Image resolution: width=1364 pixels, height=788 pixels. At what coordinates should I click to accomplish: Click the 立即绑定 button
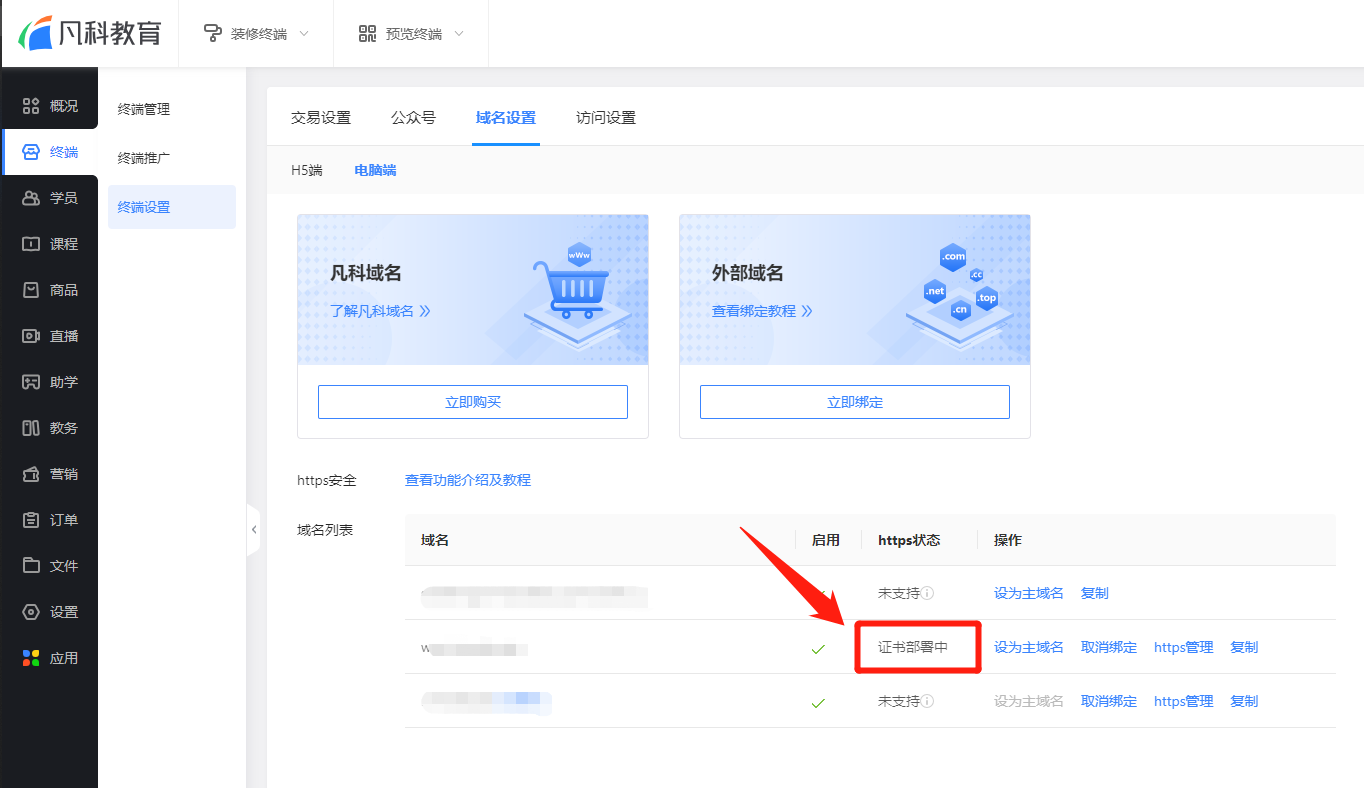pyautogui.click(x=855, y=402)
